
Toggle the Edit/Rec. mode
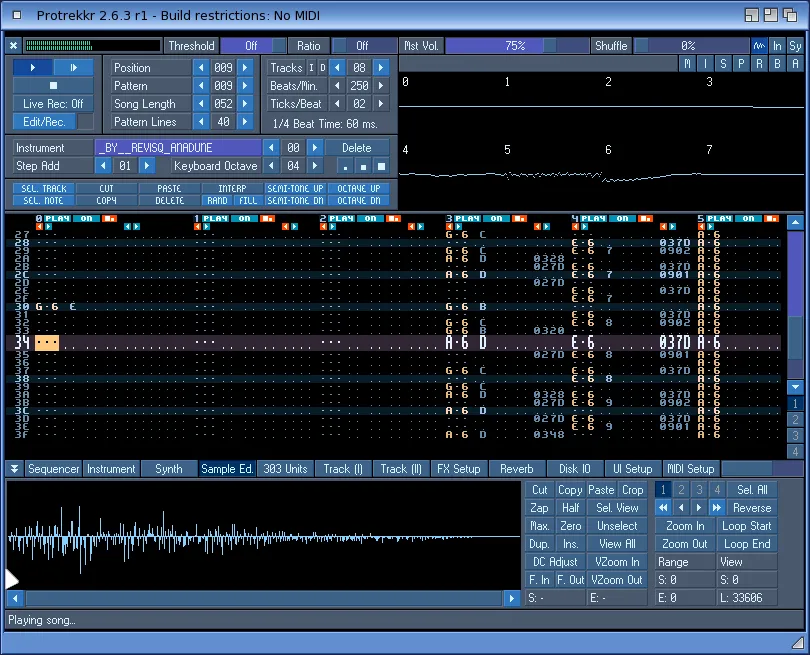point(44,122)
